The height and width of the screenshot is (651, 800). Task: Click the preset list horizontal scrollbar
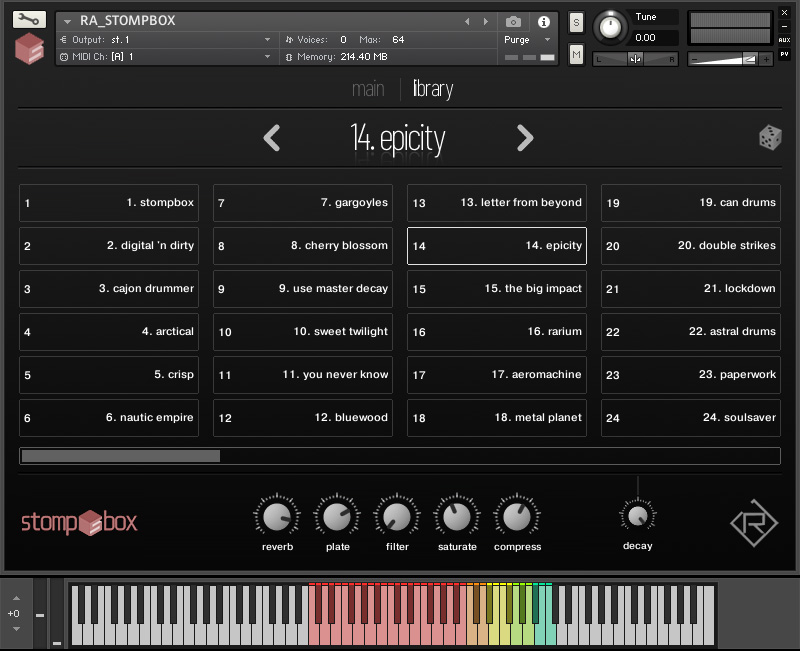(x=400, y=456)
